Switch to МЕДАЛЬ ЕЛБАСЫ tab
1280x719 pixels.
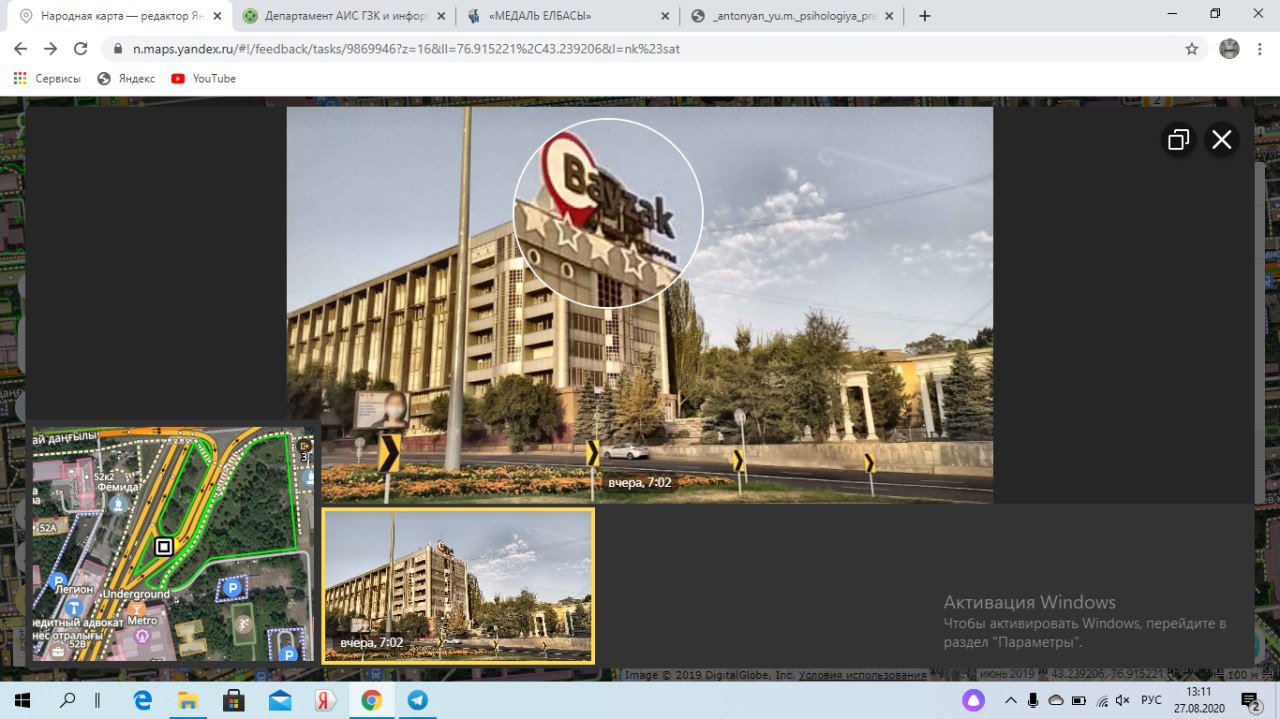coord(569,16)
